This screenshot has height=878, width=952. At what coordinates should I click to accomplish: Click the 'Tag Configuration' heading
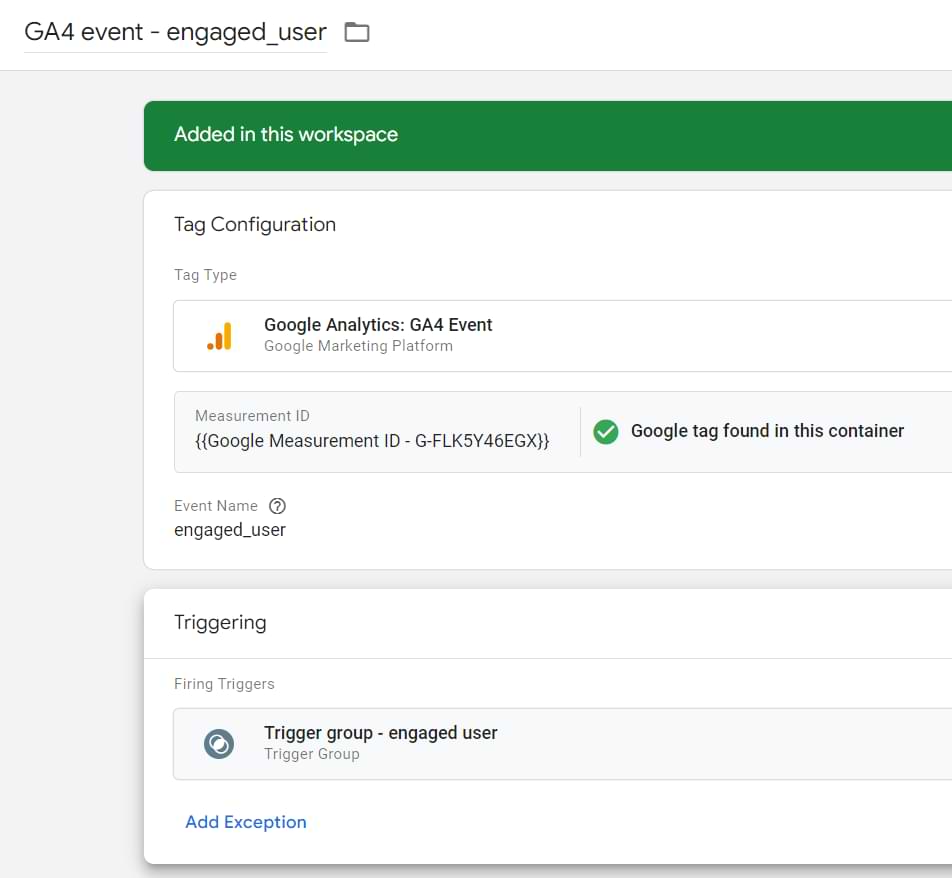[255, 224]
